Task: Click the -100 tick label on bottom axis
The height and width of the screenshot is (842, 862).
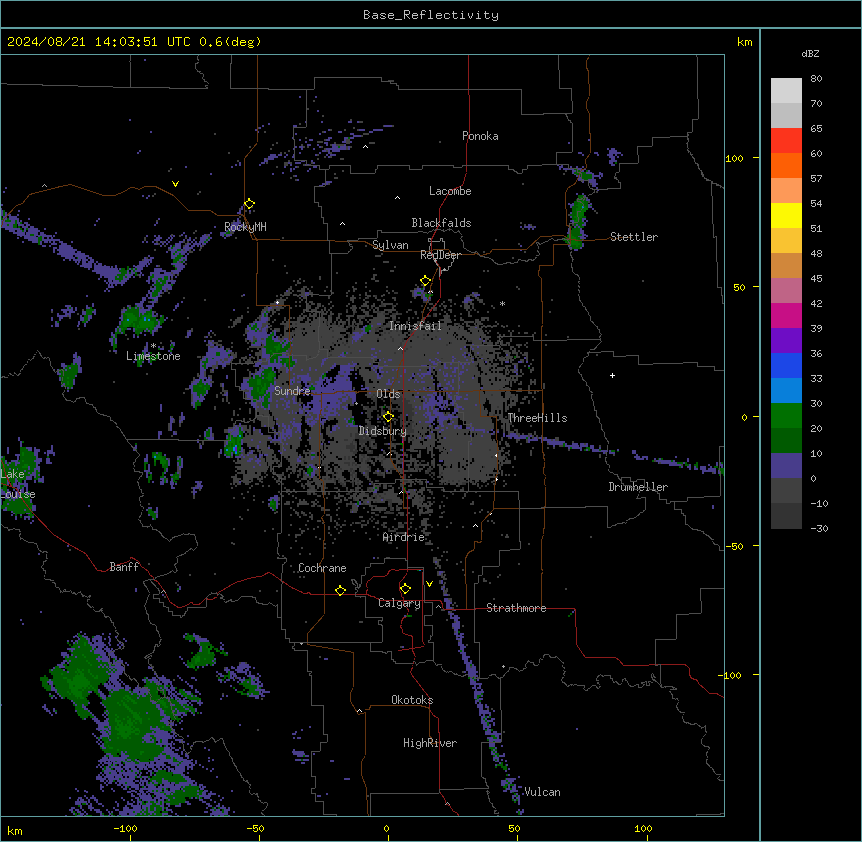Action: tap(125, 828)
